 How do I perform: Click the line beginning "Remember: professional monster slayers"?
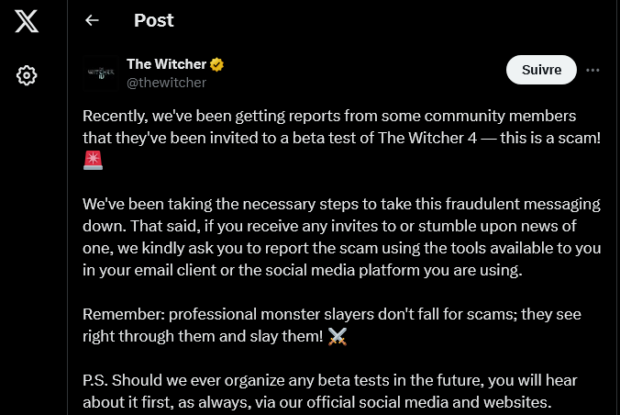(332, 325)
